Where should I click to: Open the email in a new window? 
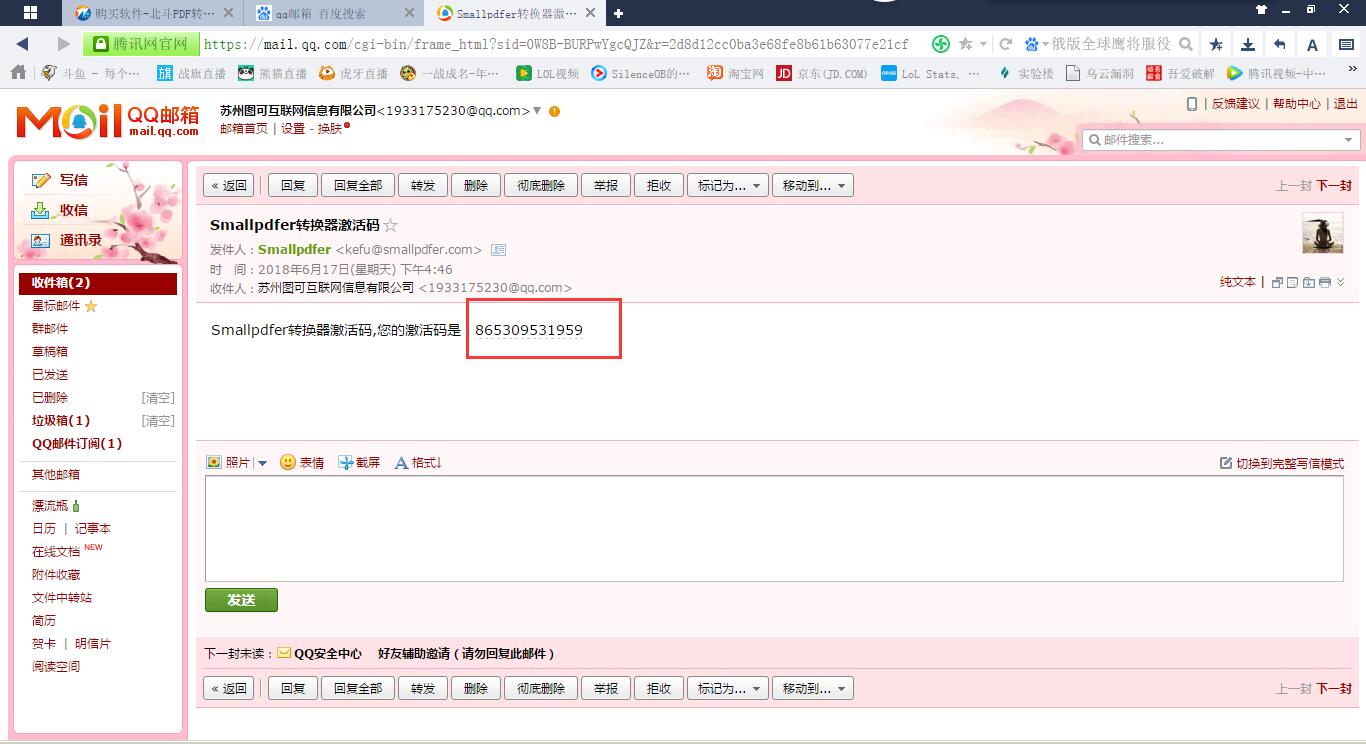(x=1277, y=283)
